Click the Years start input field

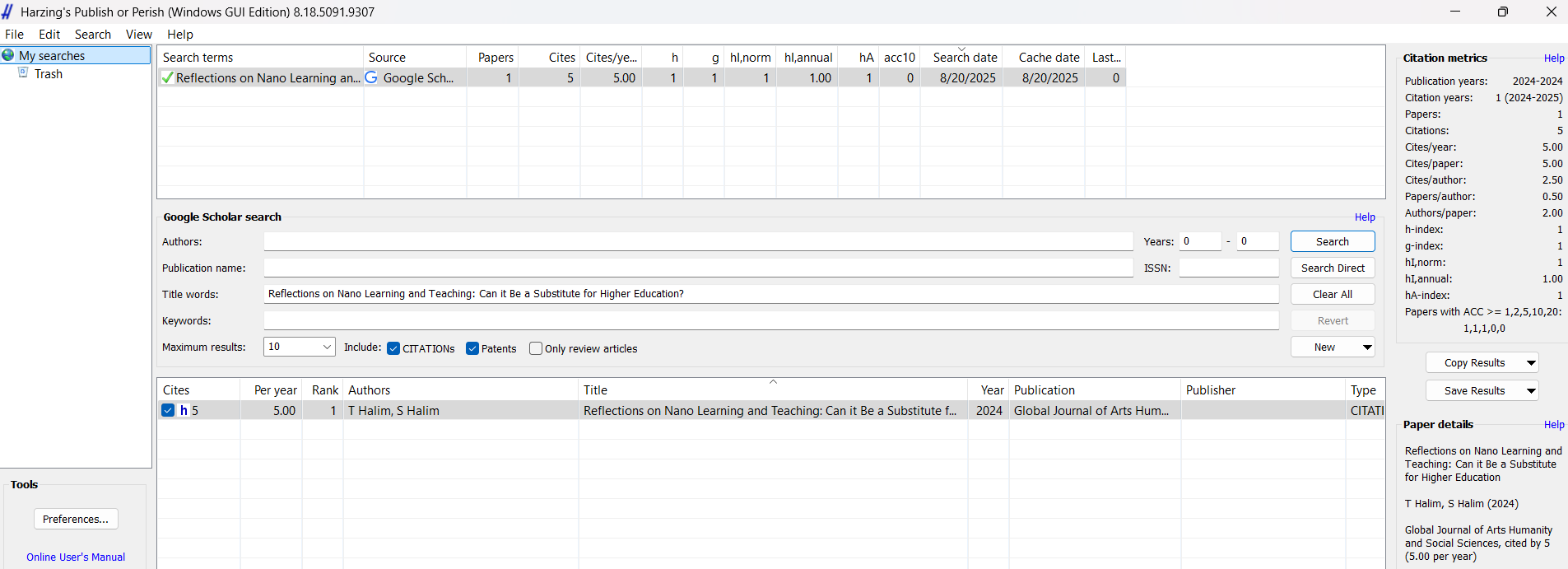coord(1200,241)
